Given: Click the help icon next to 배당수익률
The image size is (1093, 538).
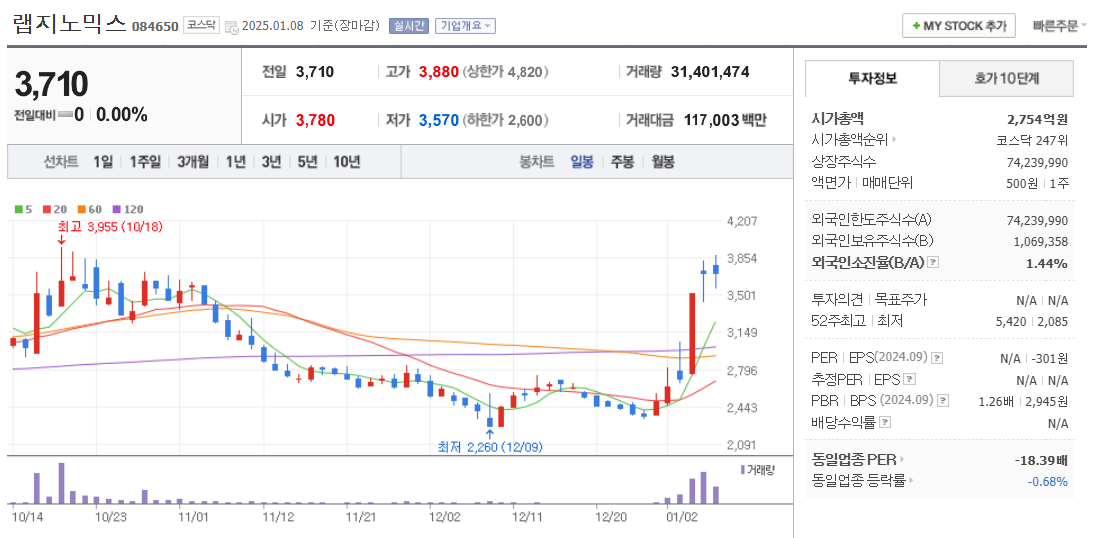Looking at the screenshot, I should [885, 422].
